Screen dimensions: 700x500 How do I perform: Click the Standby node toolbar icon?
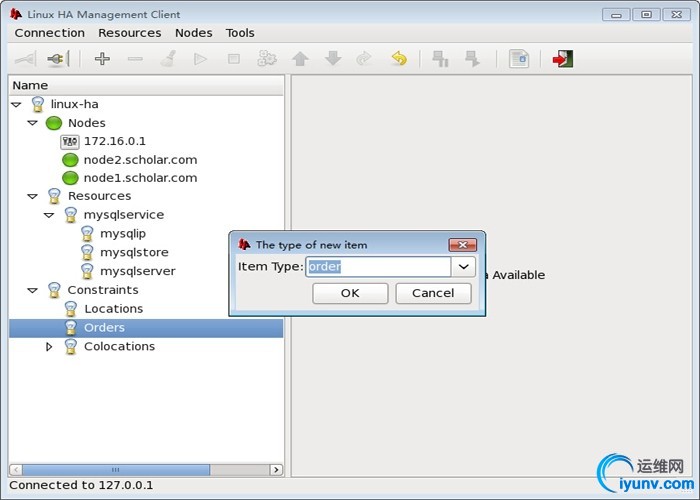point(440,59)
